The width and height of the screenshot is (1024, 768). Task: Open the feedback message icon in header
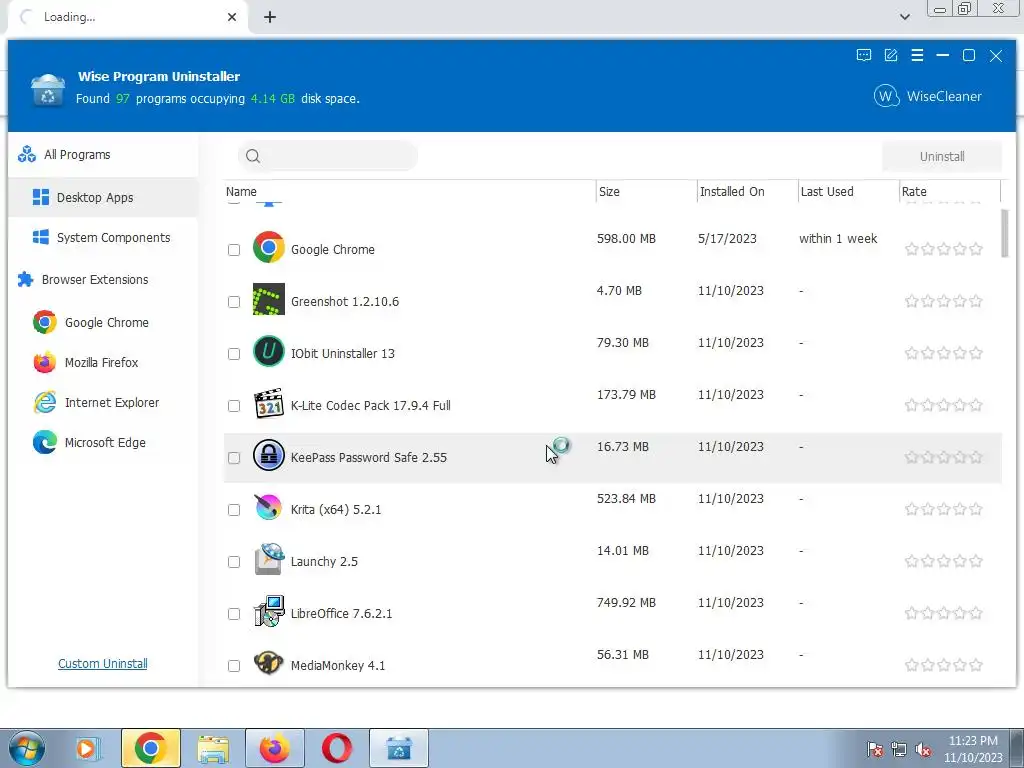coord(863,56)
